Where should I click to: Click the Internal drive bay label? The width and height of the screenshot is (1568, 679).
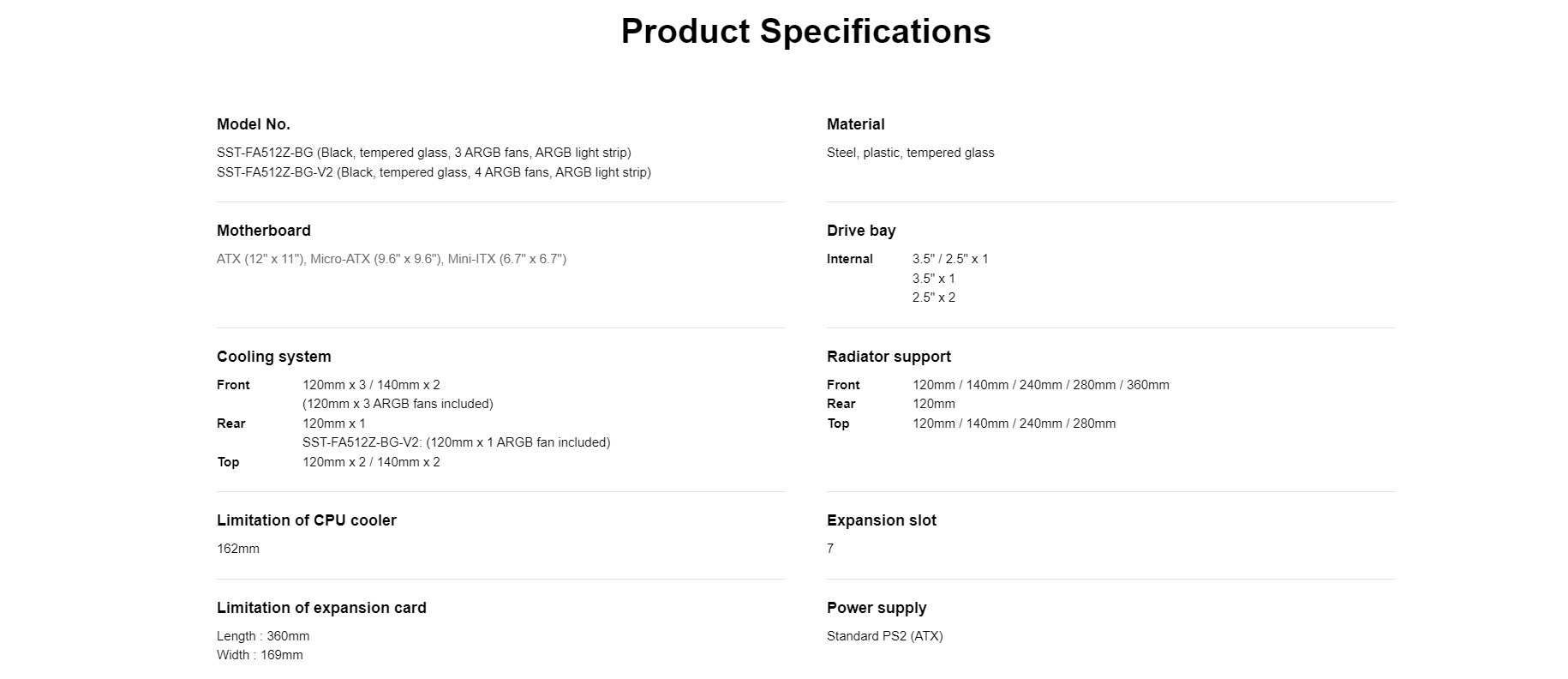click(849, 259)
